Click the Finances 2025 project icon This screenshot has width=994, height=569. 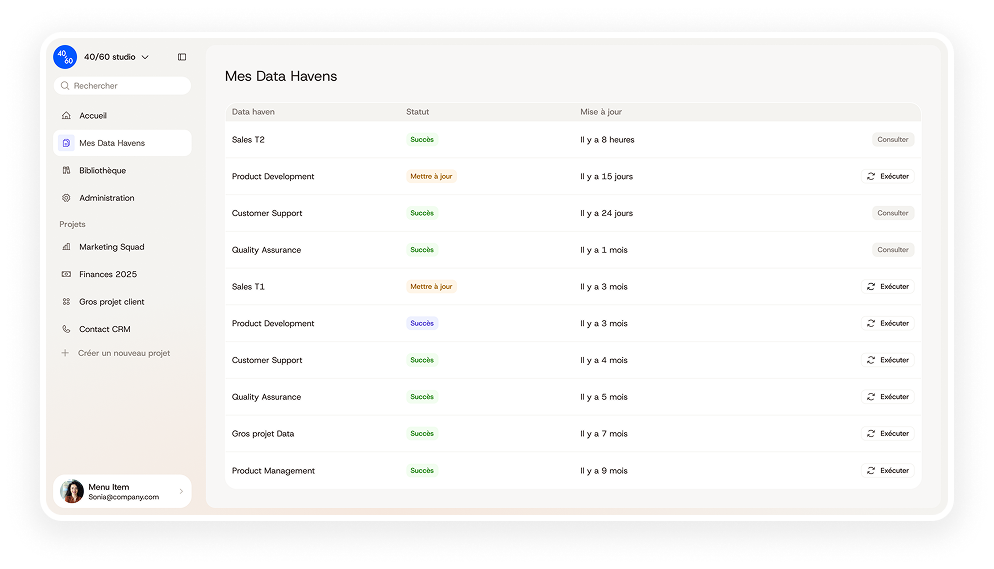tap(66, 274)
